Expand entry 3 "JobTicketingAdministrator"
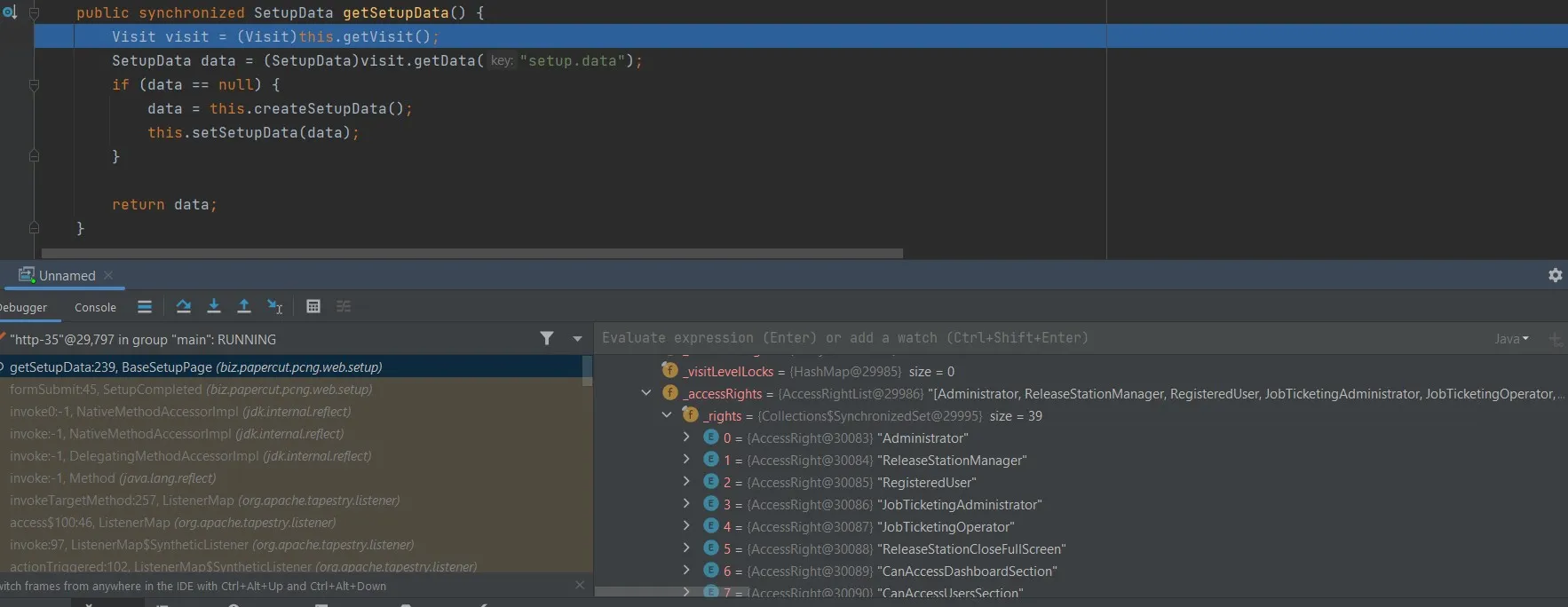 (686, 504)
